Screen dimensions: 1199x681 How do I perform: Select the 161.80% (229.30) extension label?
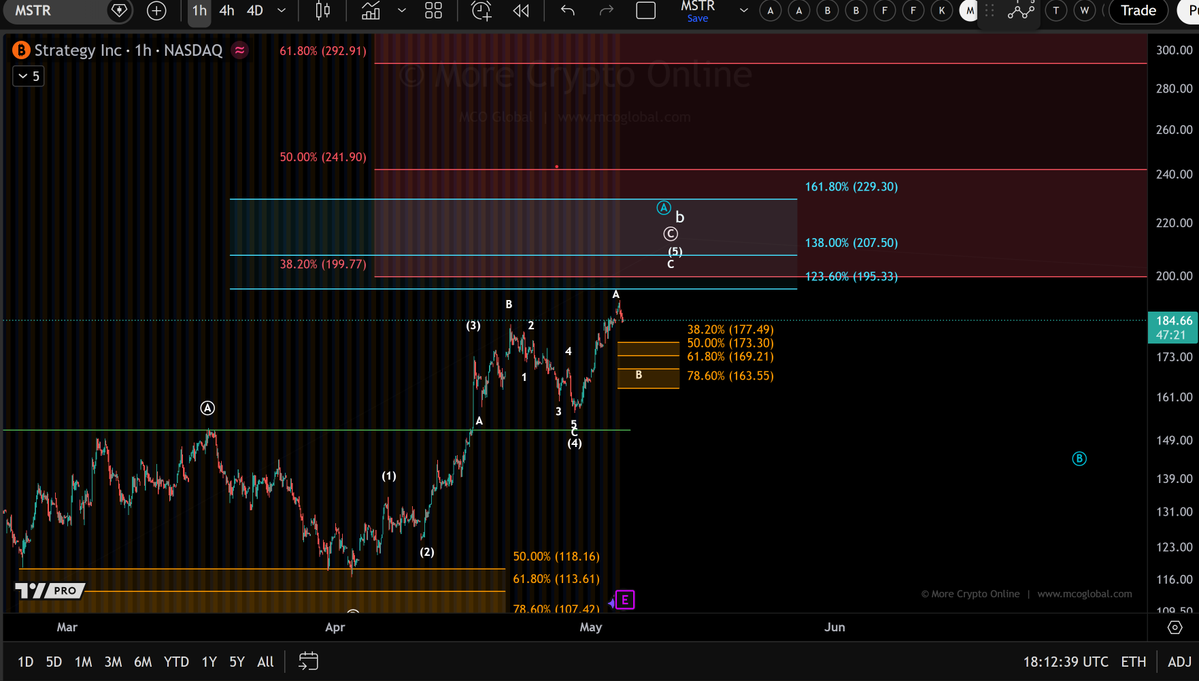(851, 187)
